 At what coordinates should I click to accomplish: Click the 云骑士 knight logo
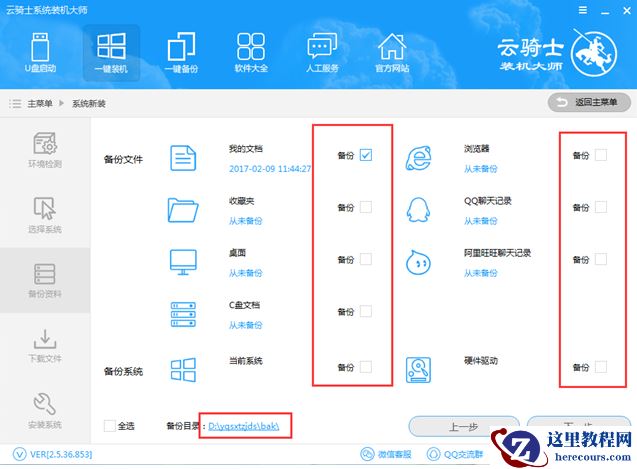tap(593, 54)
